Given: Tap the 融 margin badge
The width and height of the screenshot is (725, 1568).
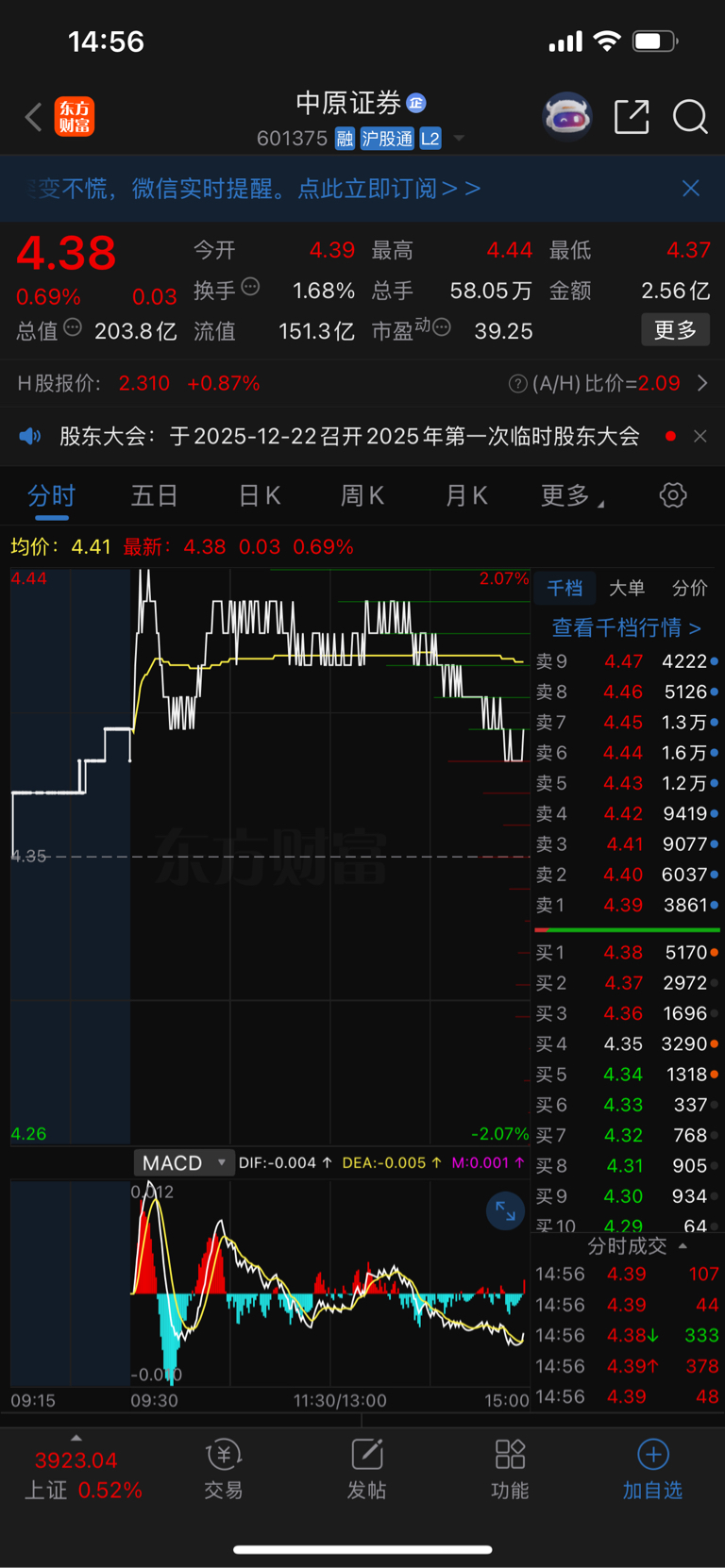Looking at the screenshot, I should (345, 139).
